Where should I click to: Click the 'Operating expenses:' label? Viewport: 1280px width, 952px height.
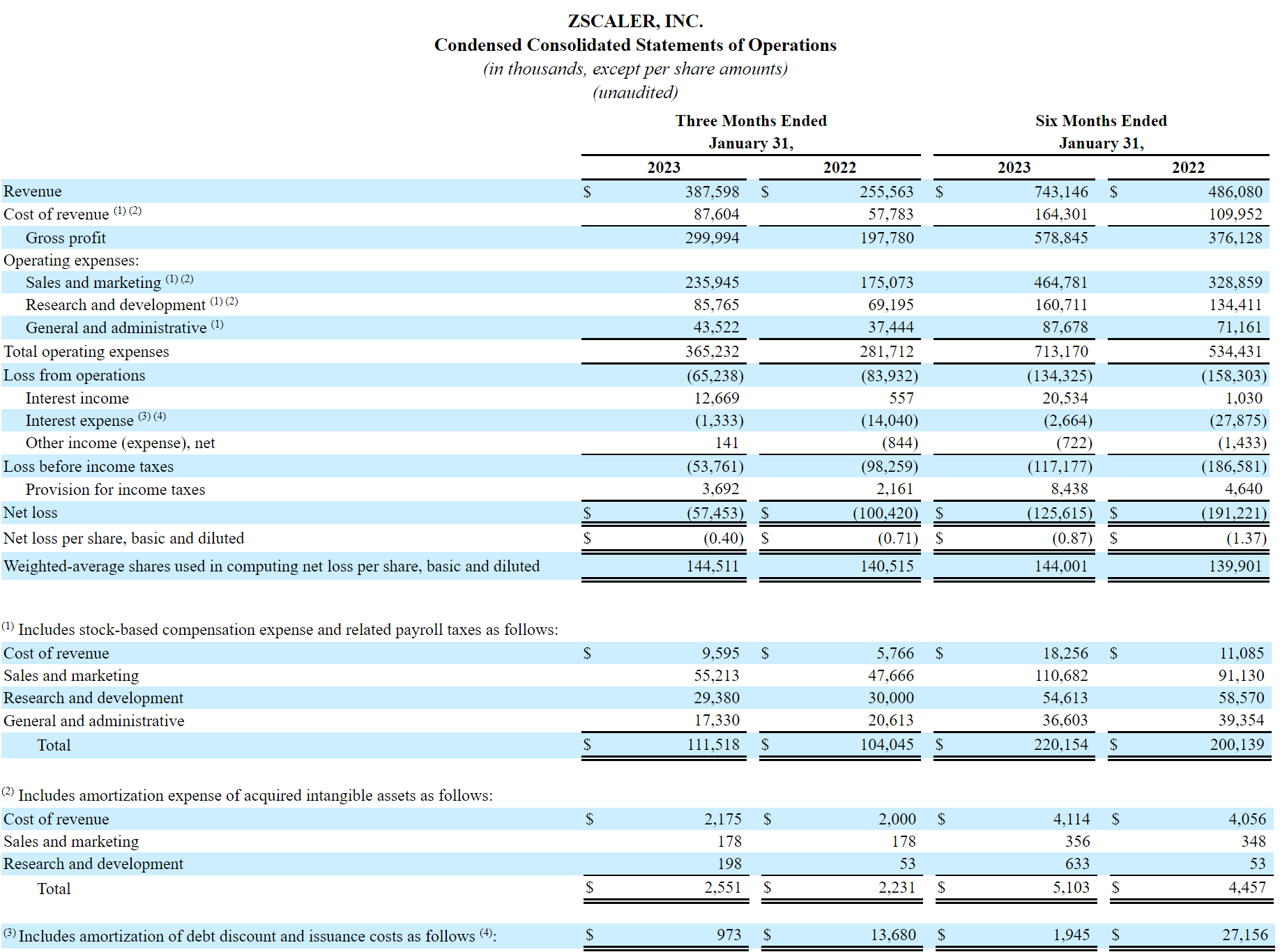coord(71,260)
